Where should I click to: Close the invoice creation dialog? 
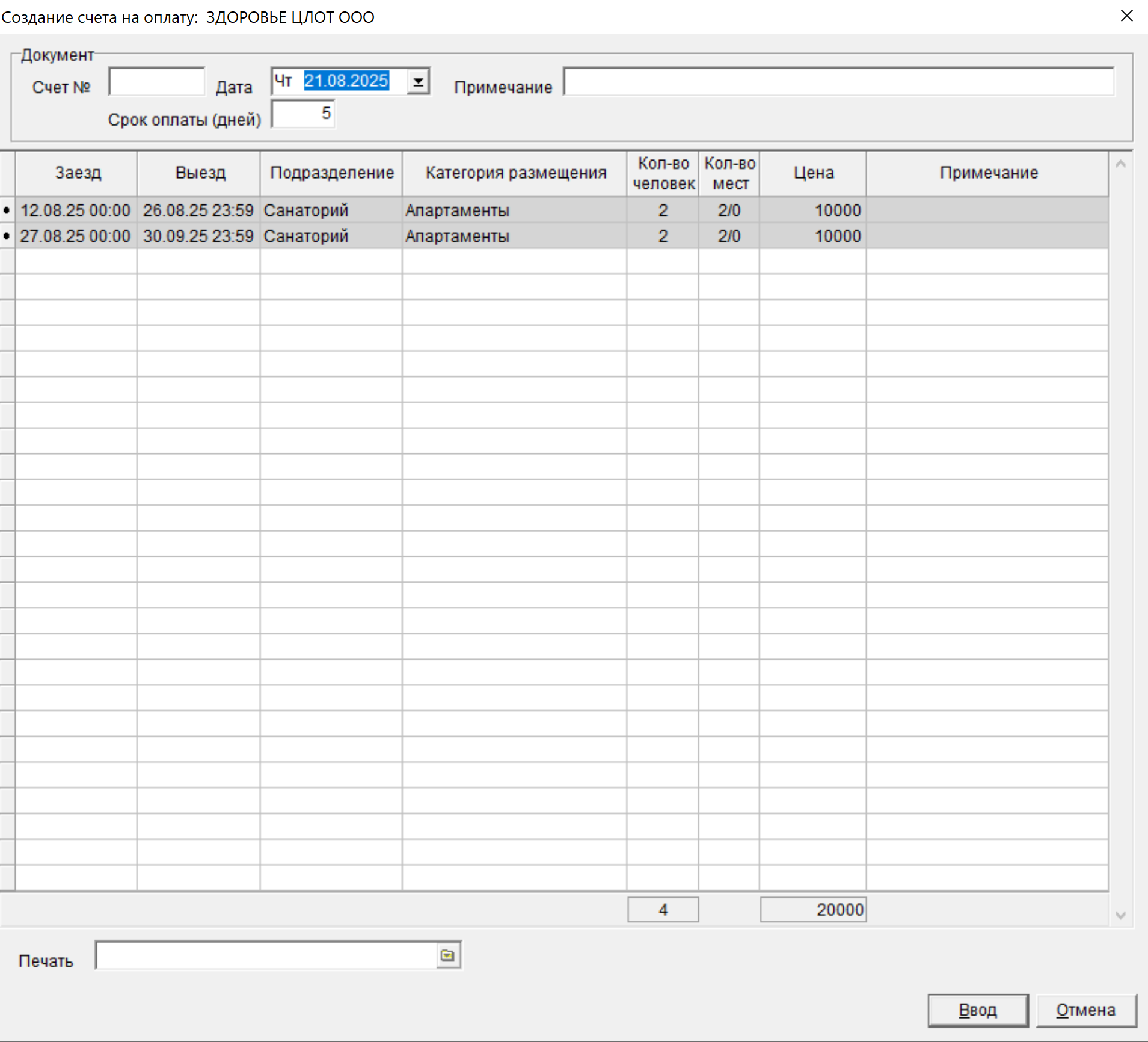click(1126, 16)
